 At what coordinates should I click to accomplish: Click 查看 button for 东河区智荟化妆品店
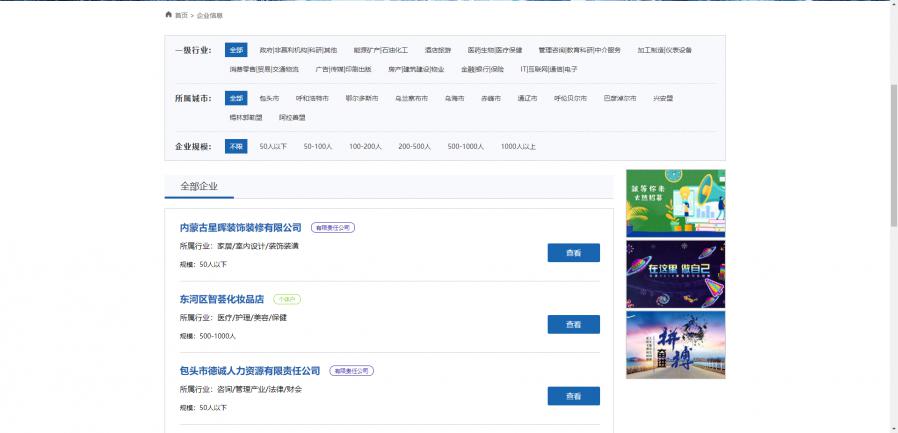point(573,324)
